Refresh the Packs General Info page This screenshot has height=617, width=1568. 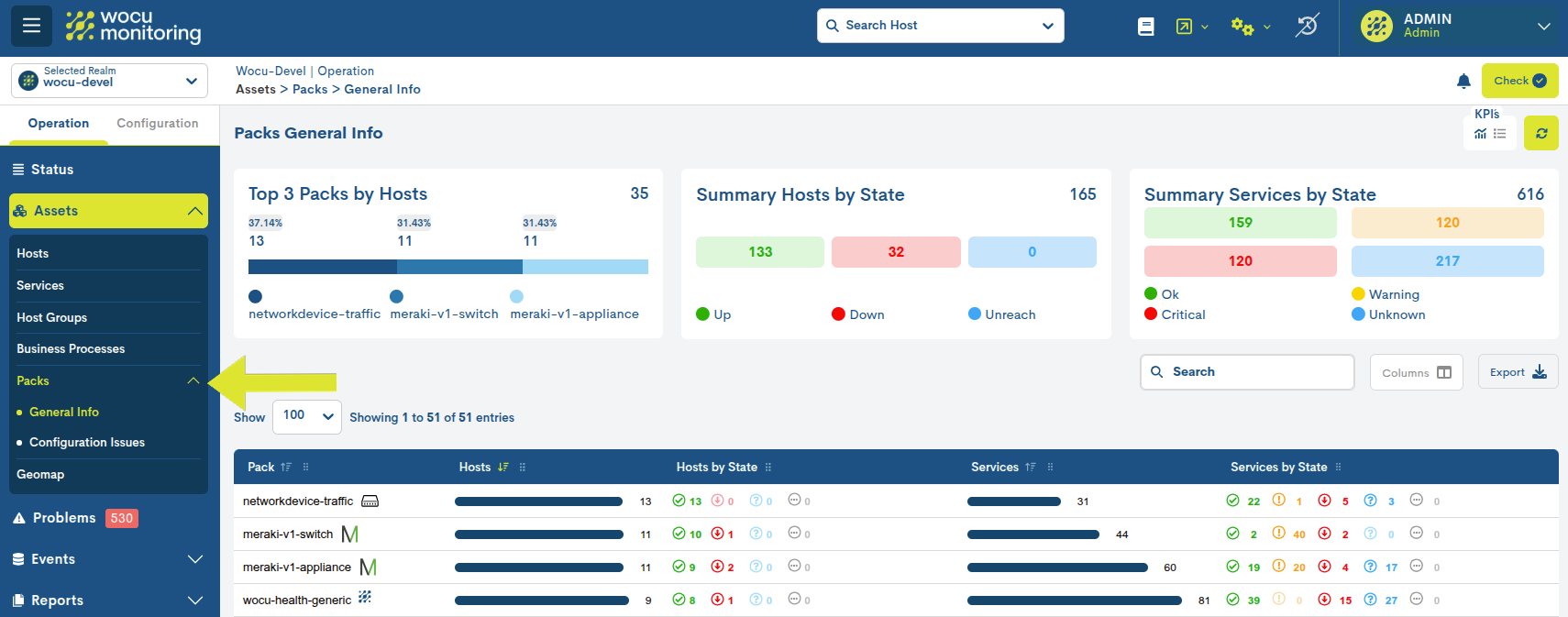tap(1540, 133)
